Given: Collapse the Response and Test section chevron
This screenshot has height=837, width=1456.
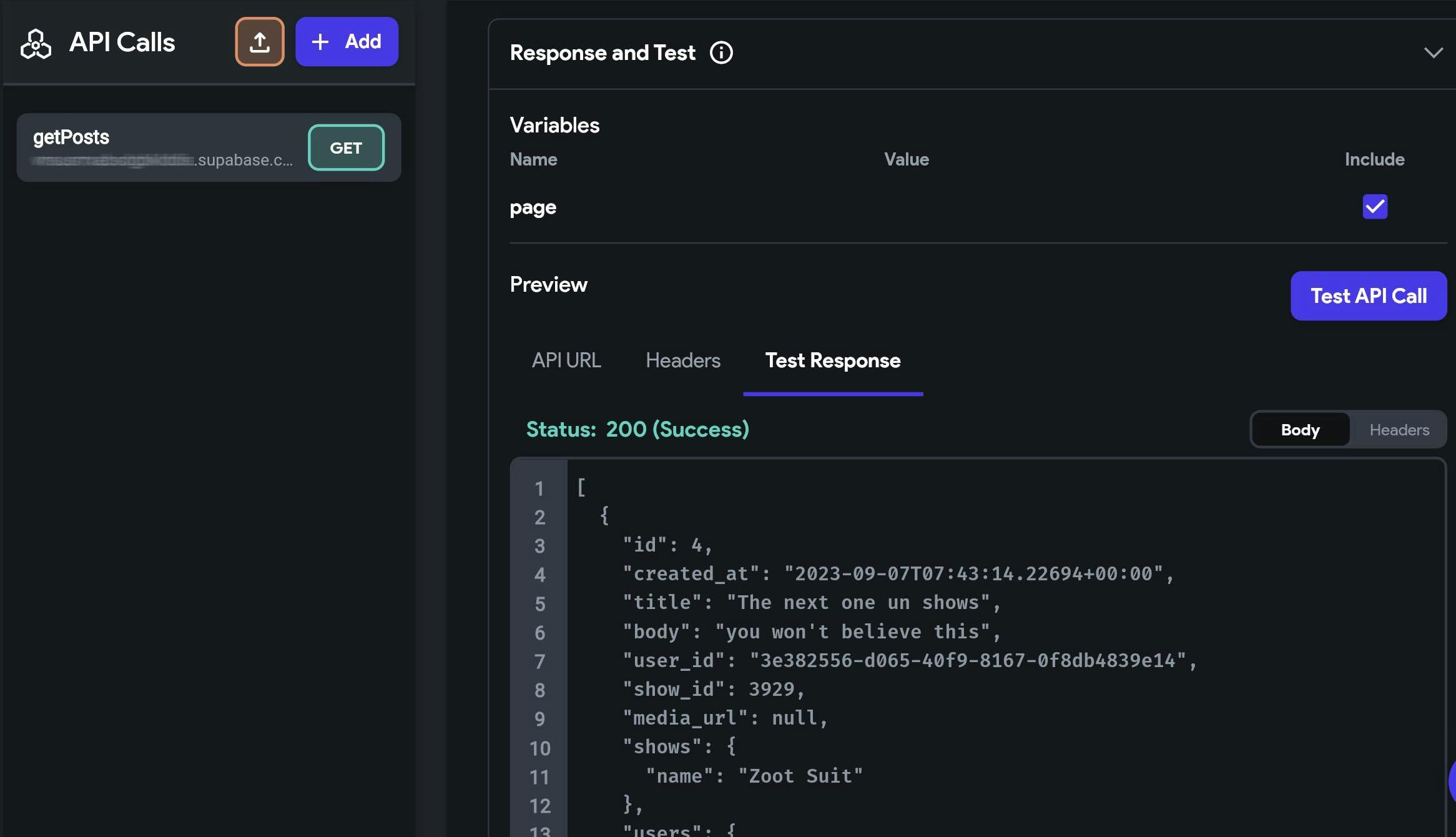Looking at the screenshot, I should (x=1433, y=52).
